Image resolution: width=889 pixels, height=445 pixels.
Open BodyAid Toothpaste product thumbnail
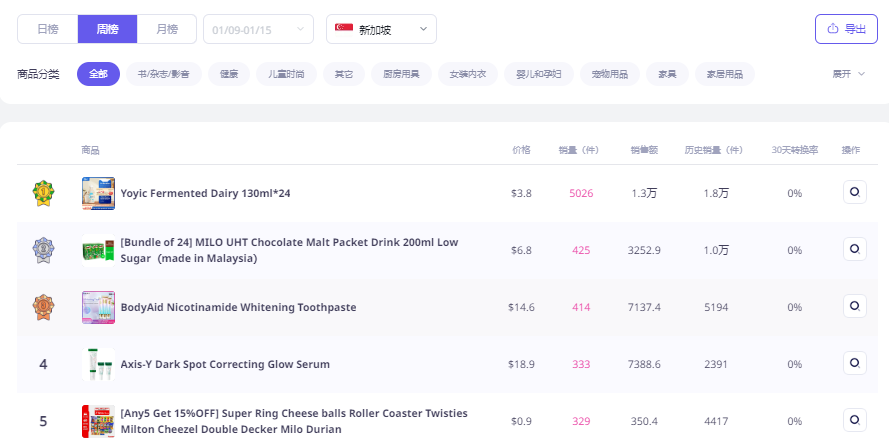coord(98,307)
